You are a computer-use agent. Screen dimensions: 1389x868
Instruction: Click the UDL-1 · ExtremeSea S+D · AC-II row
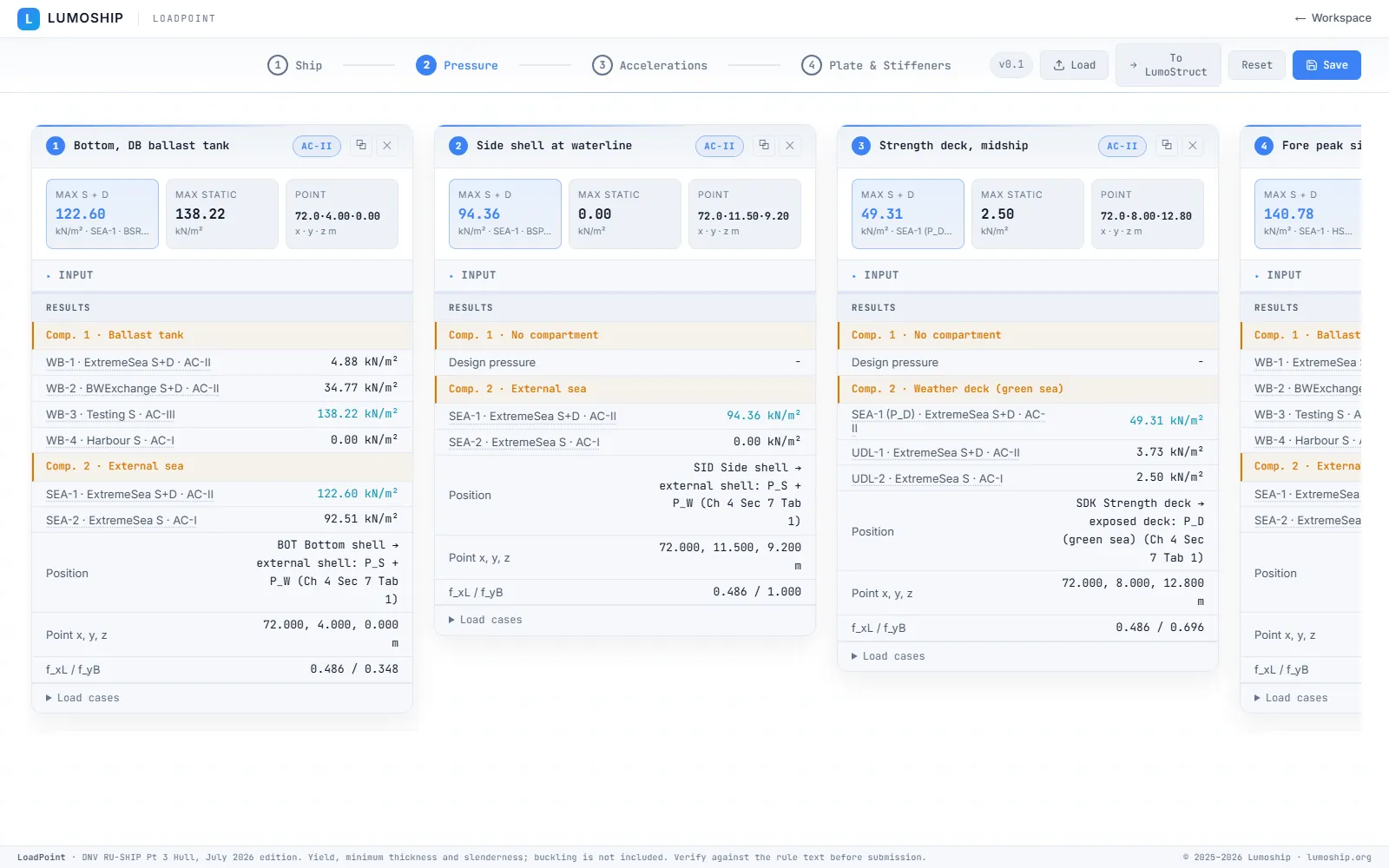click(x=1028, y=452)
